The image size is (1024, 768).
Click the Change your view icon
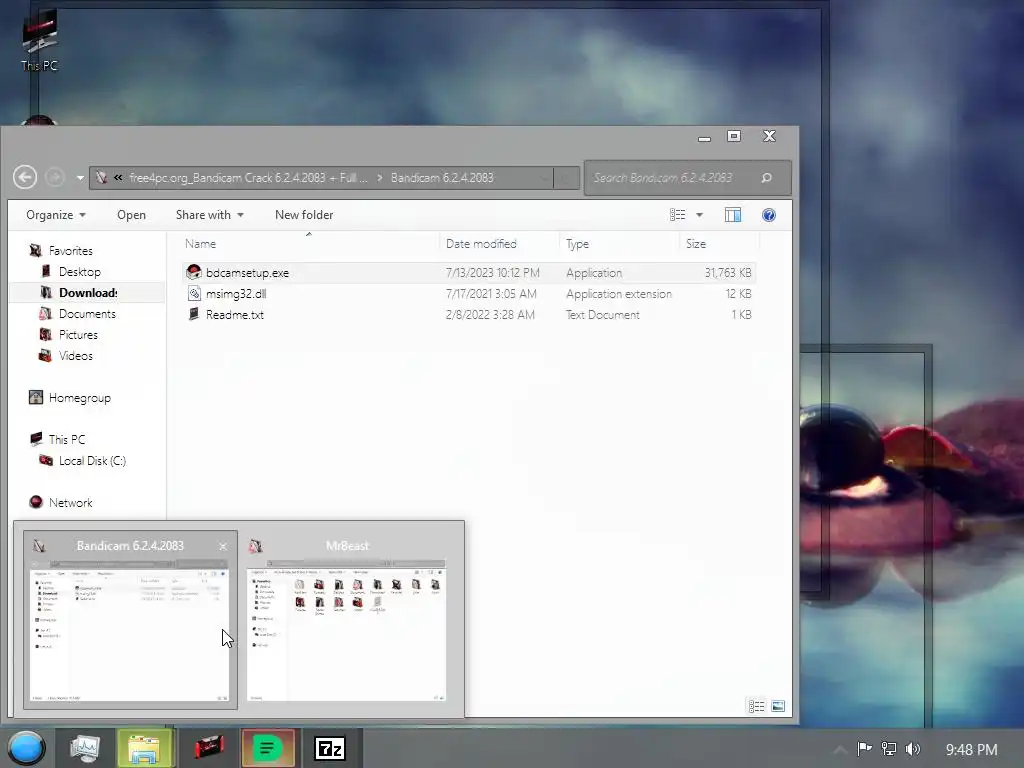pyautogui.click(x=677, y=215)
